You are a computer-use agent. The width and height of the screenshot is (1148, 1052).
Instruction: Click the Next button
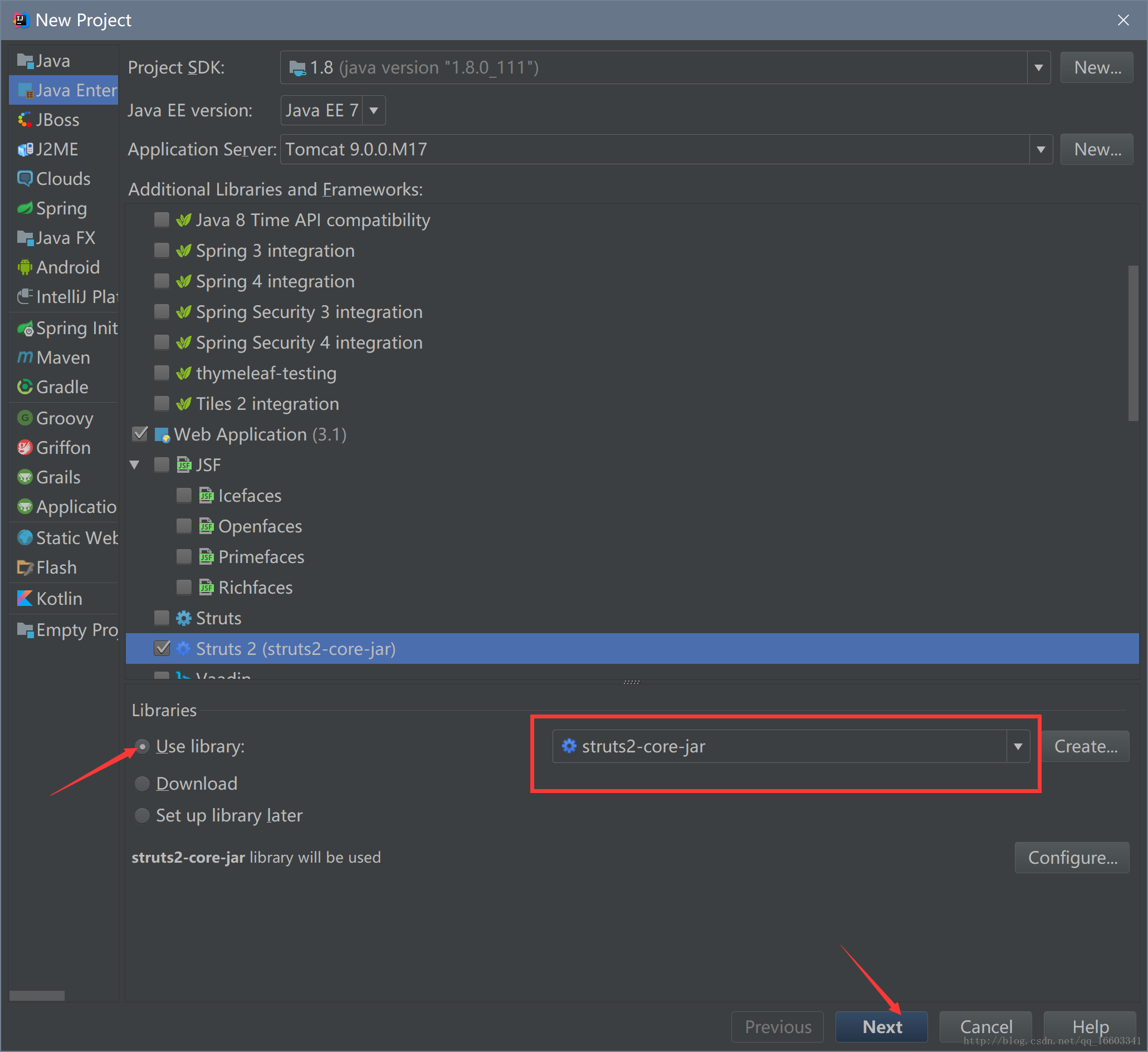coord(882,1027)
